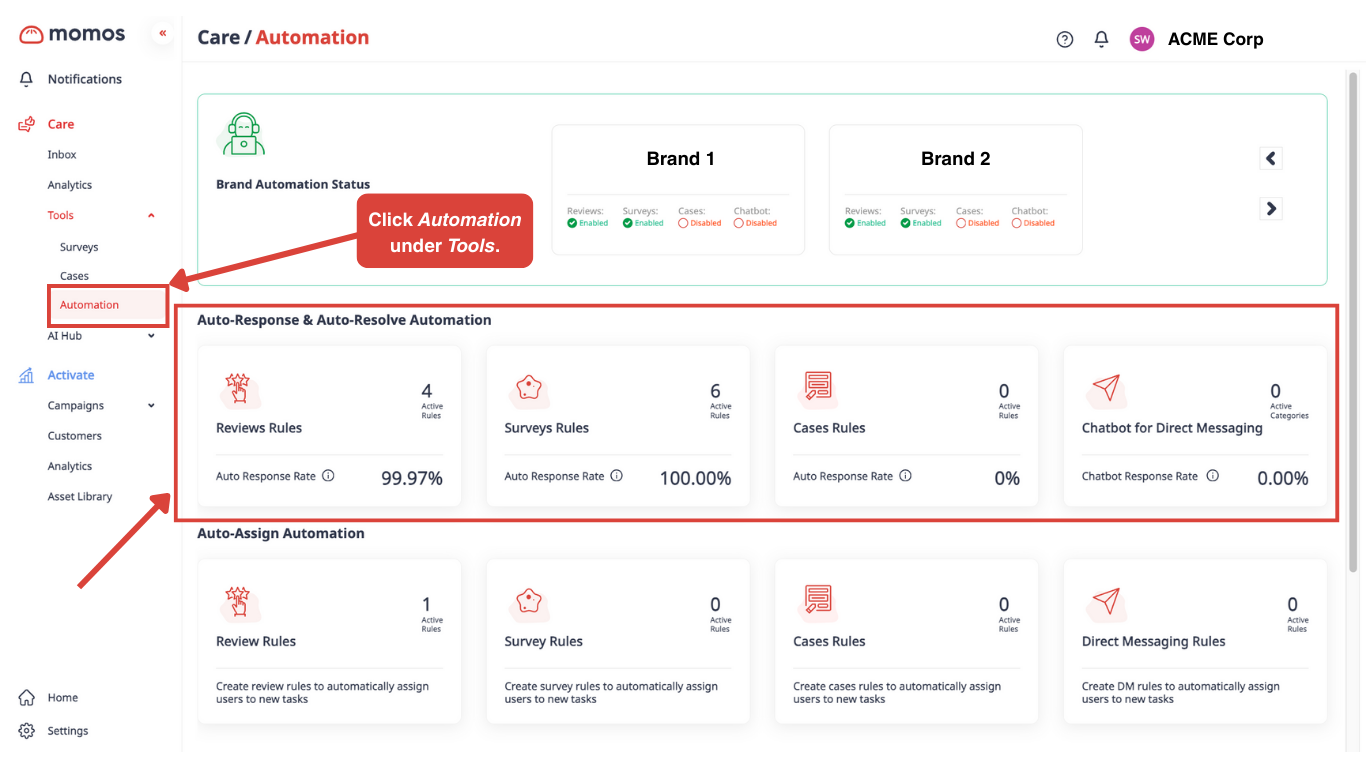Click the Cases Rules document icon
The height and width of the screenshot is (768, 1366).
tap(818, 389)
